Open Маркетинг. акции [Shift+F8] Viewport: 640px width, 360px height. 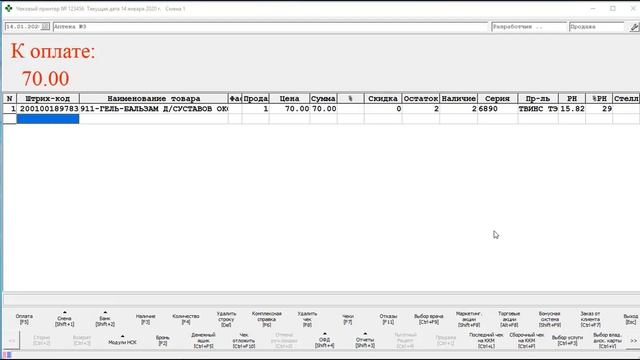pos(469,319)
